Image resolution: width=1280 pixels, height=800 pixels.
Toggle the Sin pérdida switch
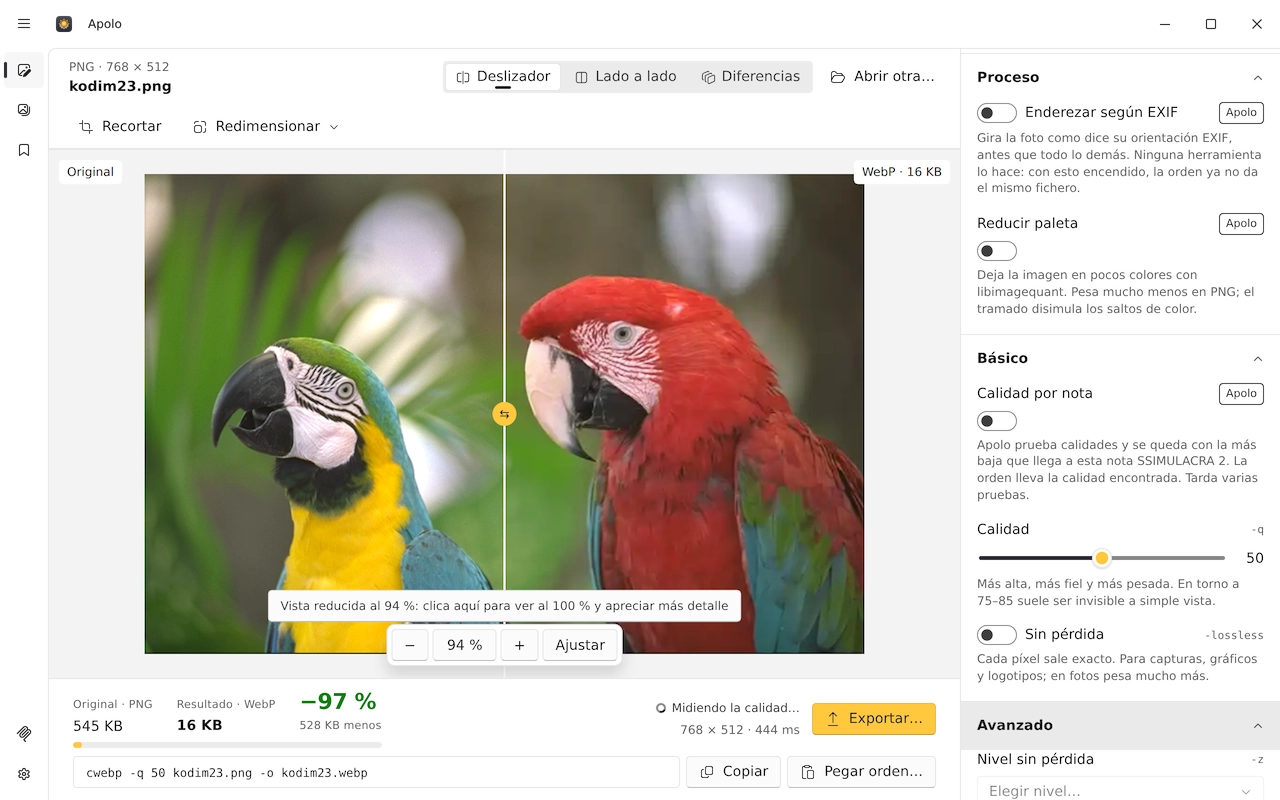pos(997,635)
